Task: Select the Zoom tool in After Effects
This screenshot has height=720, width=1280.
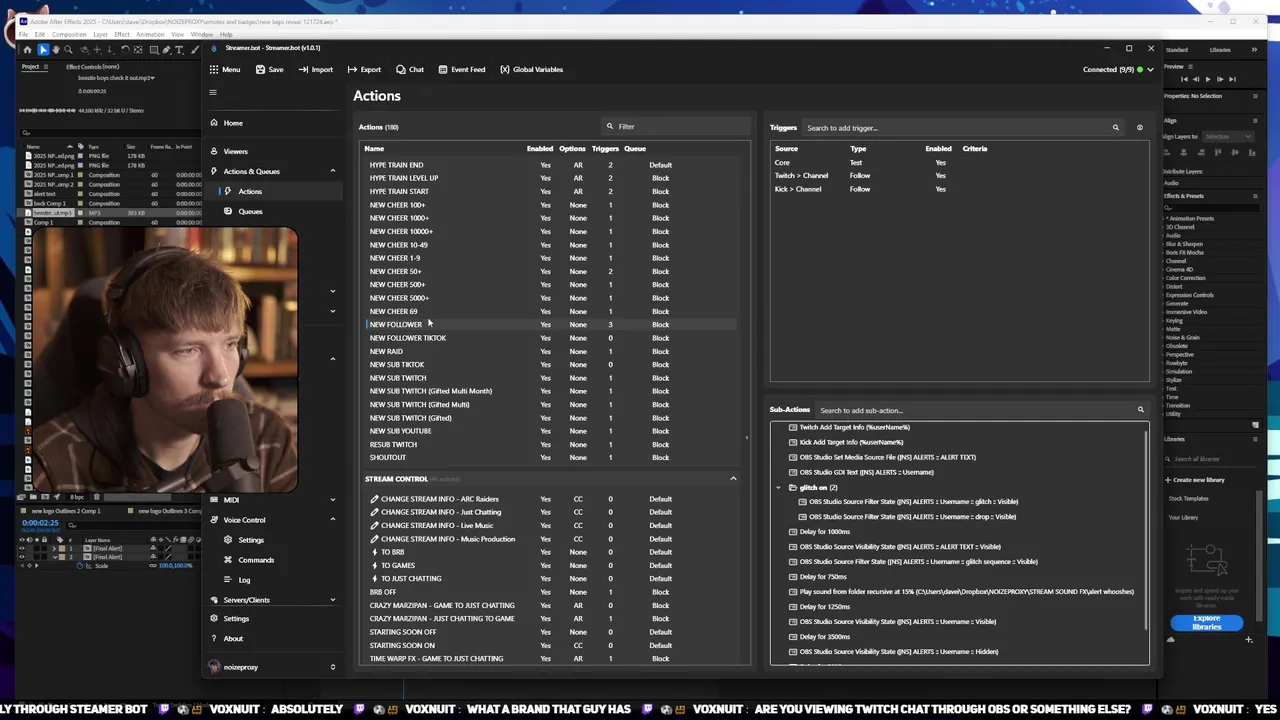Action: point(68,49)
